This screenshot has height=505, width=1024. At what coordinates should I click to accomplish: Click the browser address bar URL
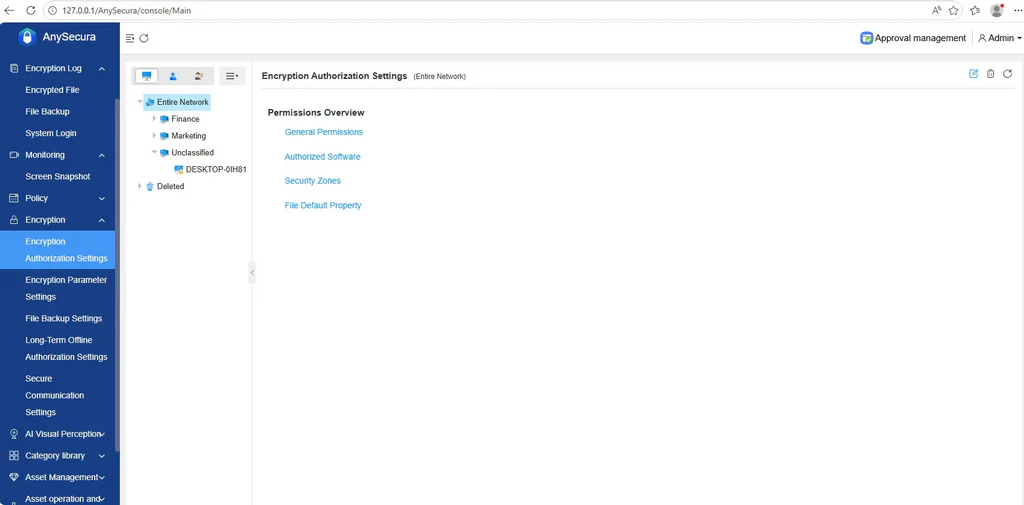[127, 10]
